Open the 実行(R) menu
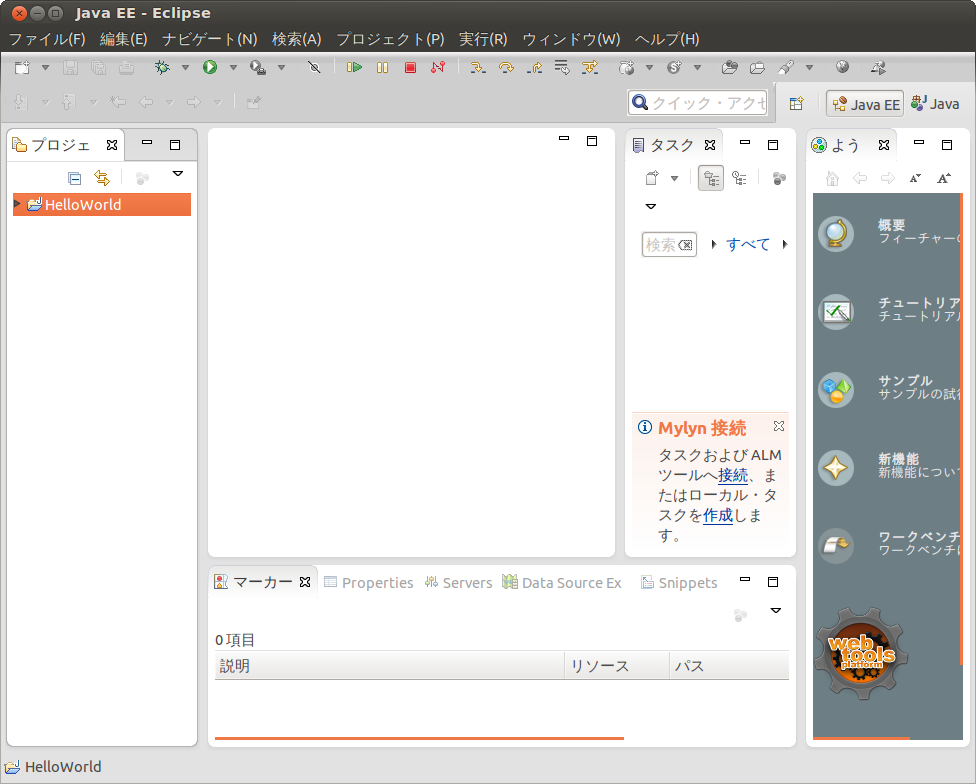976x784 pixels. [483, 39]
